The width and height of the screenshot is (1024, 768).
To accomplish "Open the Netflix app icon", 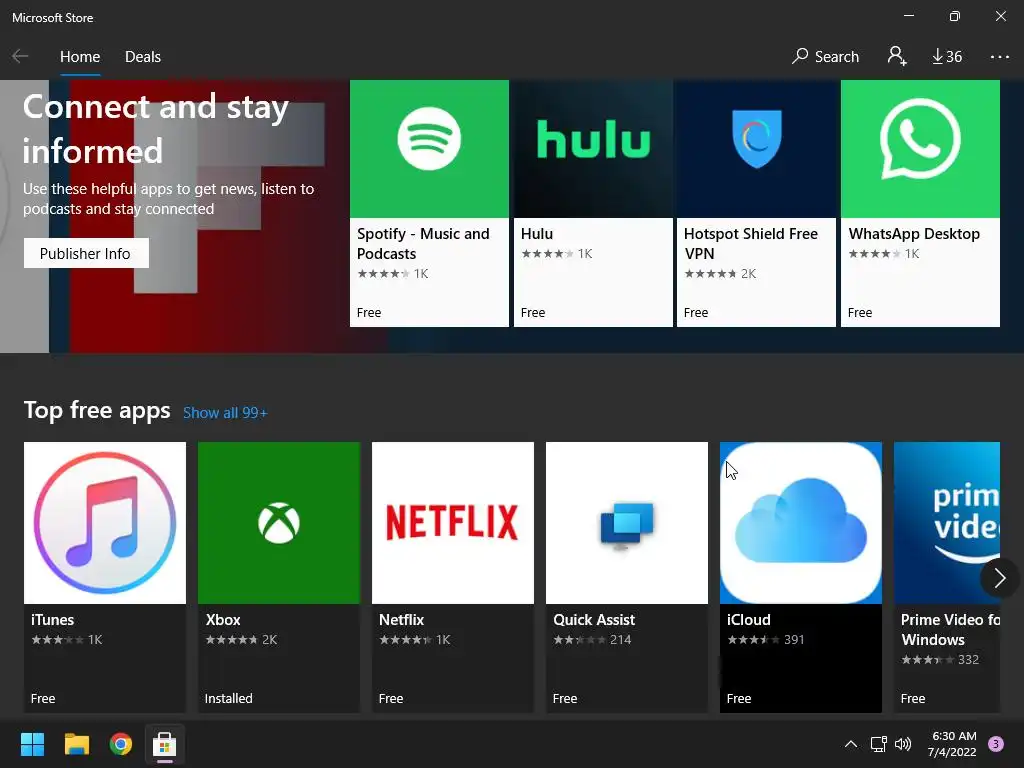I will (453, 522).
